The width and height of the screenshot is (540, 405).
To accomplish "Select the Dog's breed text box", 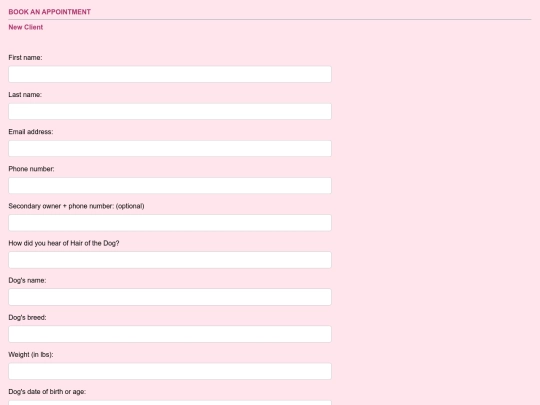I will click(170, 334).
